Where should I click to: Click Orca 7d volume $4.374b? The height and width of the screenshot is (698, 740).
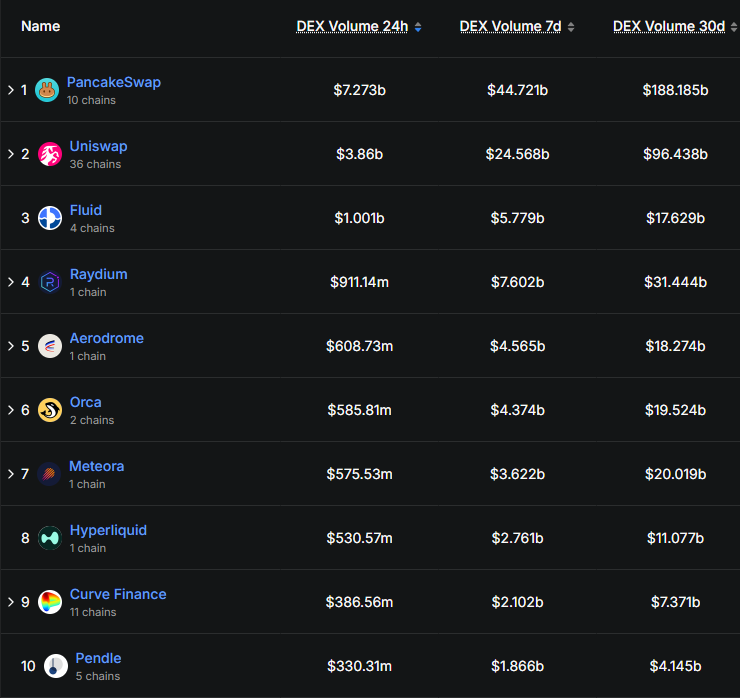pyautogui.click(x=518, y=410)
